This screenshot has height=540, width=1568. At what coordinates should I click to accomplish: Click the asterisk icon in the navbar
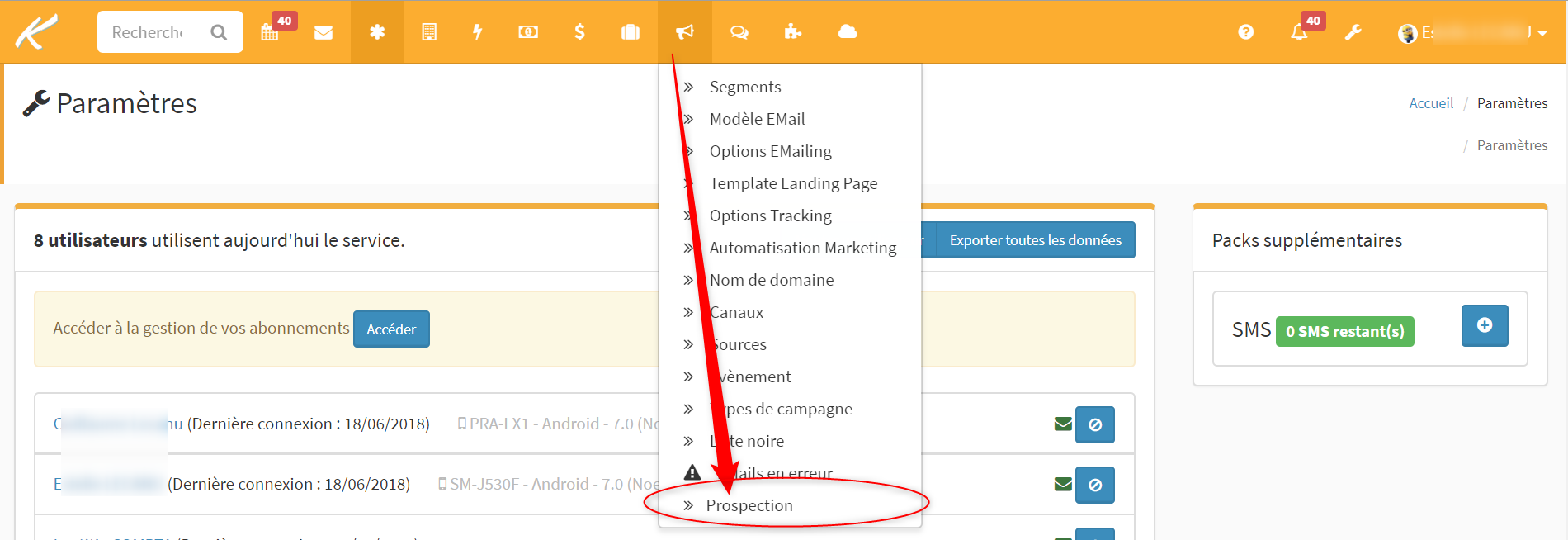377,32
